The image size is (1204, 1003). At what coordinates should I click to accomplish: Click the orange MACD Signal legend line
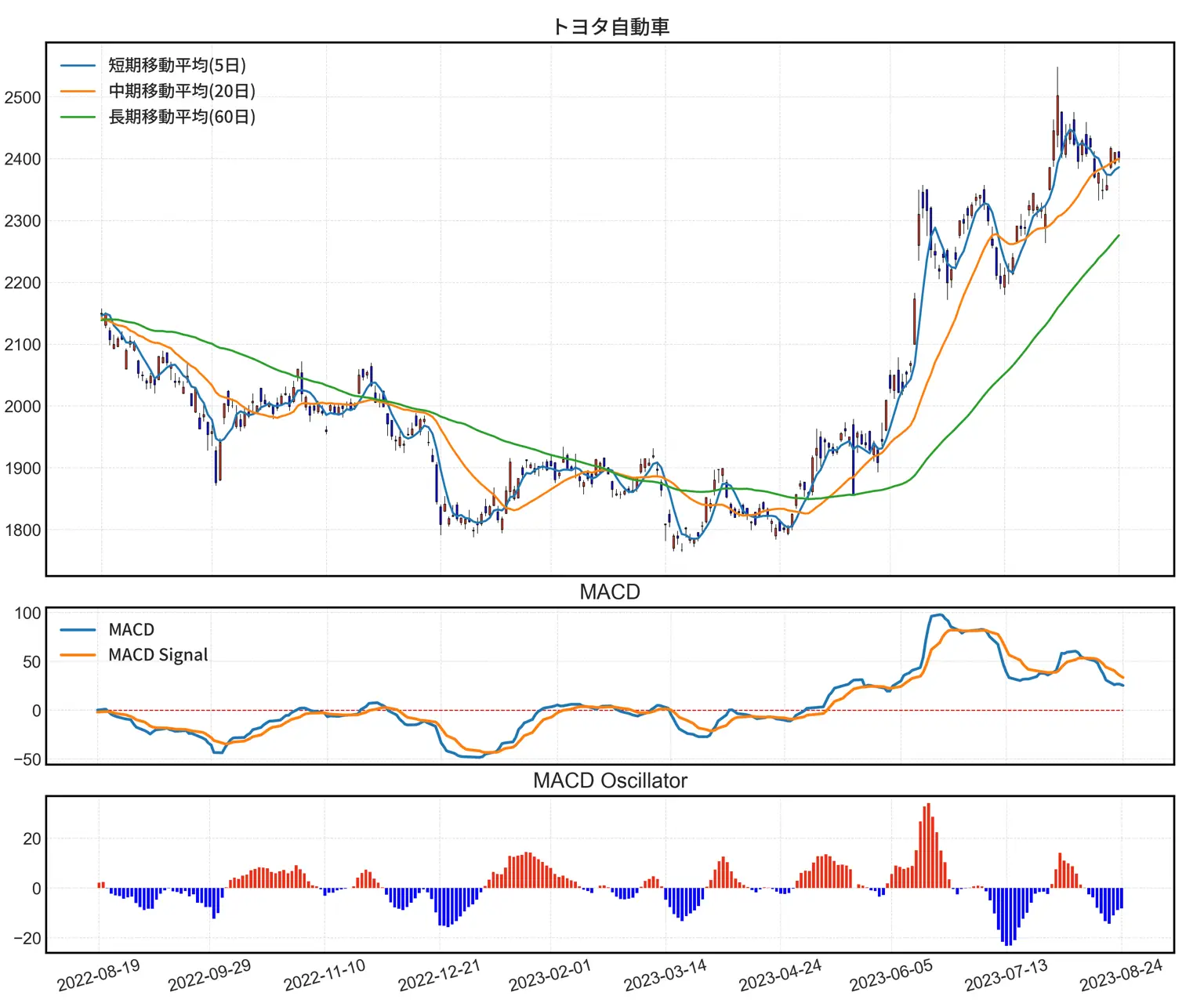[x=78, y=655]
